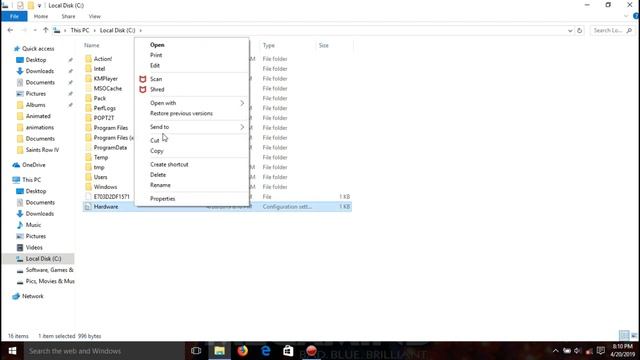Choose Delete in the context menu
Viewport: 640px width, 360px height.
pos(158,175)
